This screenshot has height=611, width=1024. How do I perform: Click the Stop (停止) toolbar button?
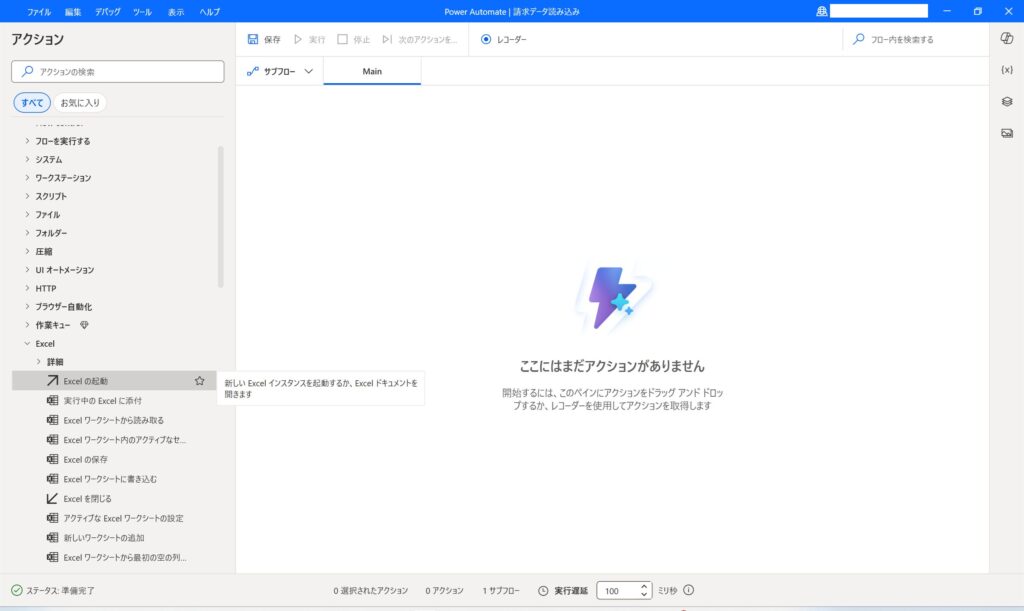point(353,39)
